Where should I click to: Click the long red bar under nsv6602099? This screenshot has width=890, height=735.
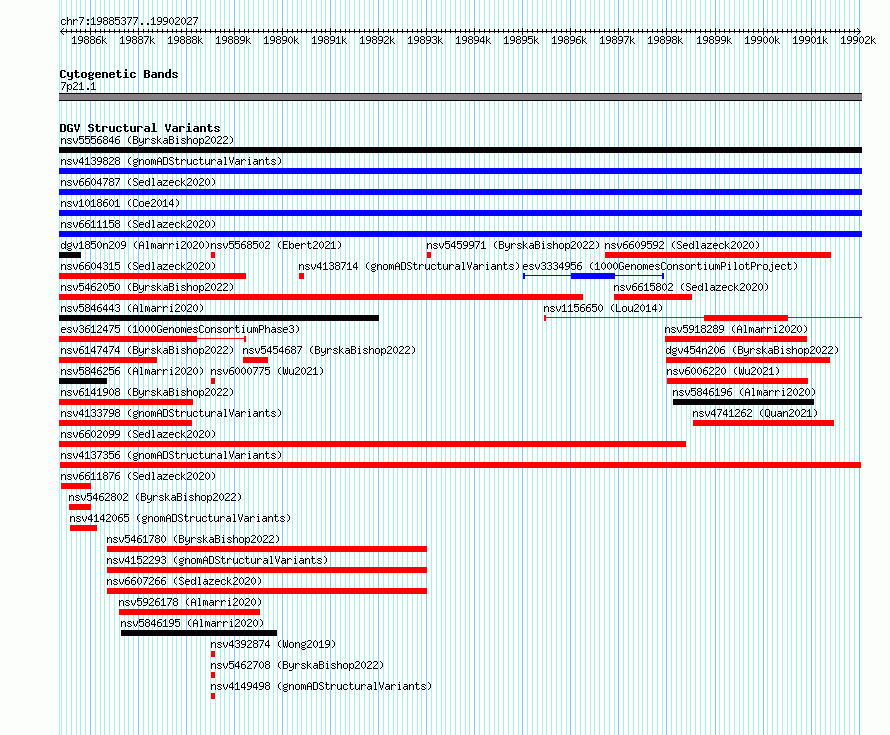coord(372,444)
